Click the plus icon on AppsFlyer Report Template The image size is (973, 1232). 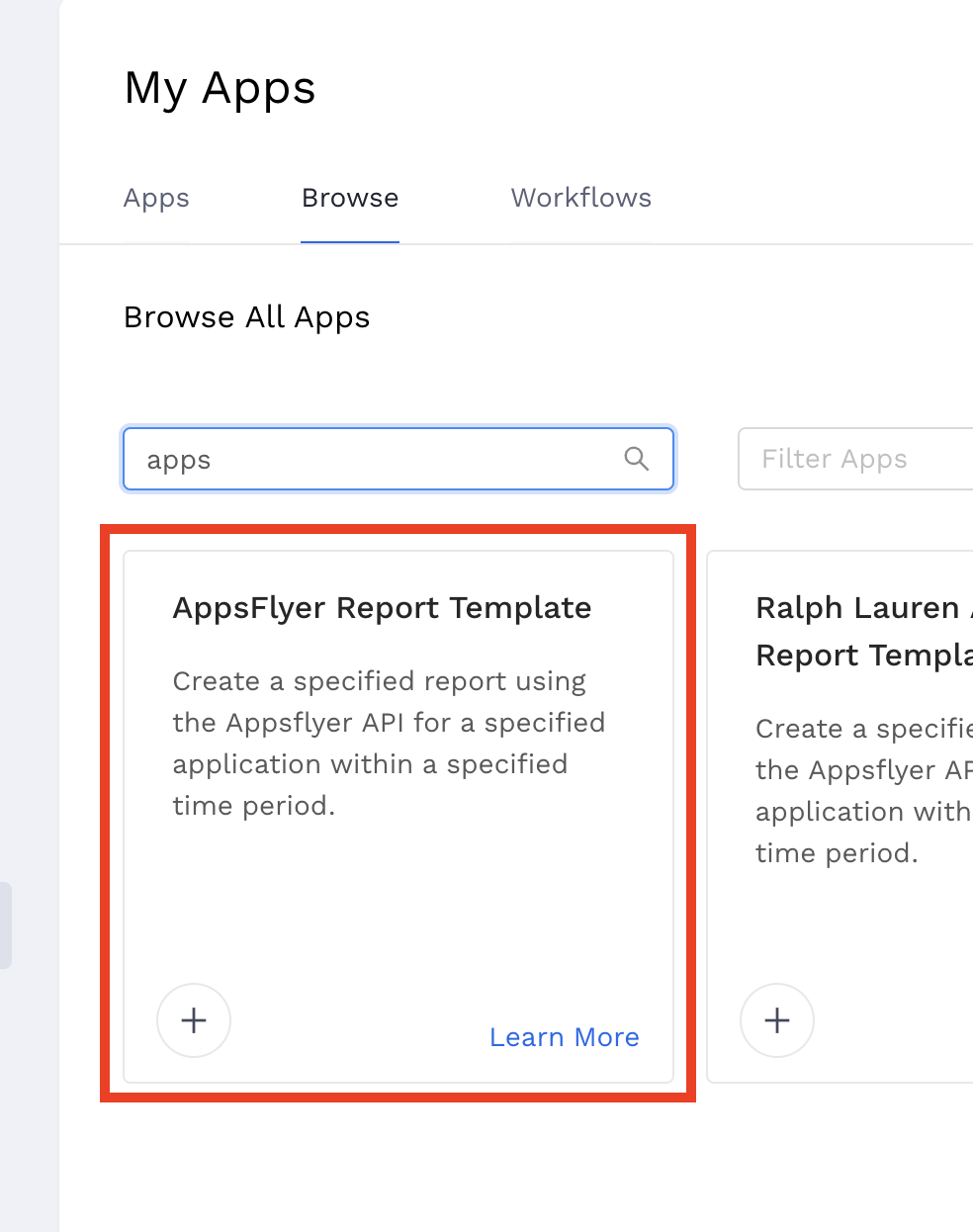pyautogui.click(x=193, y=1020)
